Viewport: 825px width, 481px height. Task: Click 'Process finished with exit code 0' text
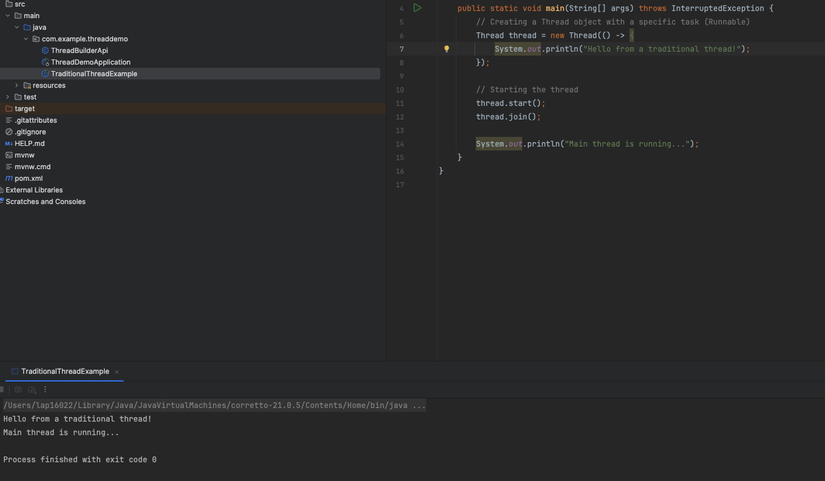[x=80, y=459]
